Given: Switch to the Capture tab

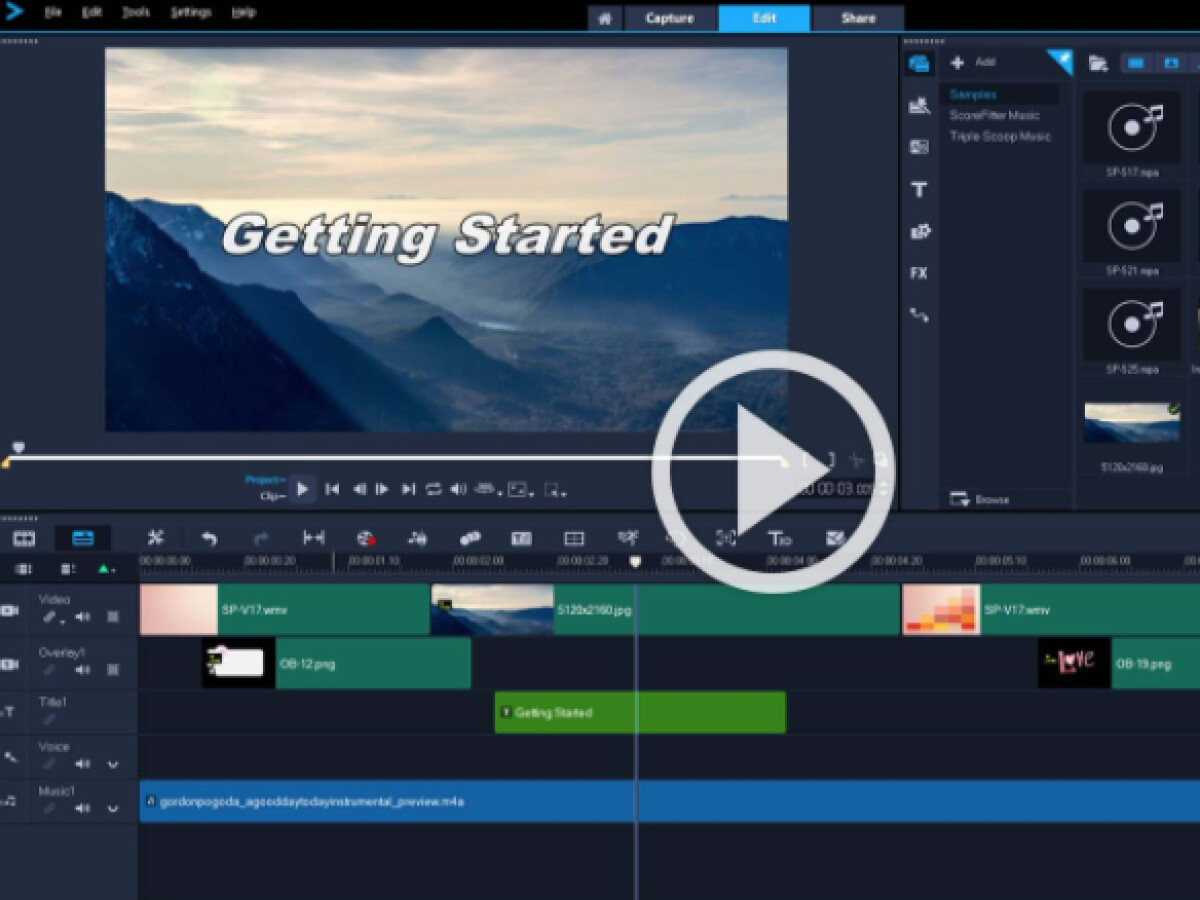Looking at the screenshot, I should click(668, 18).
